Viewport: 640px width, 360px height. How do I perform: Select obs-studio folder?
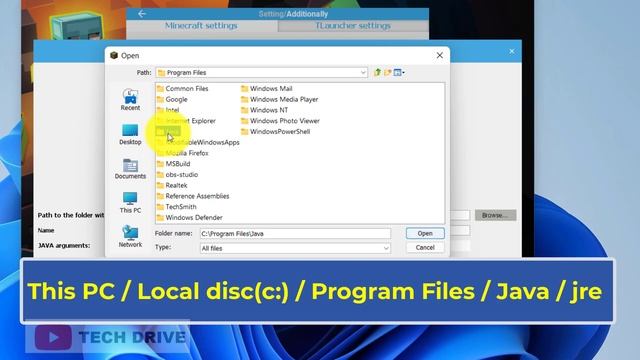tap(177, 175)
